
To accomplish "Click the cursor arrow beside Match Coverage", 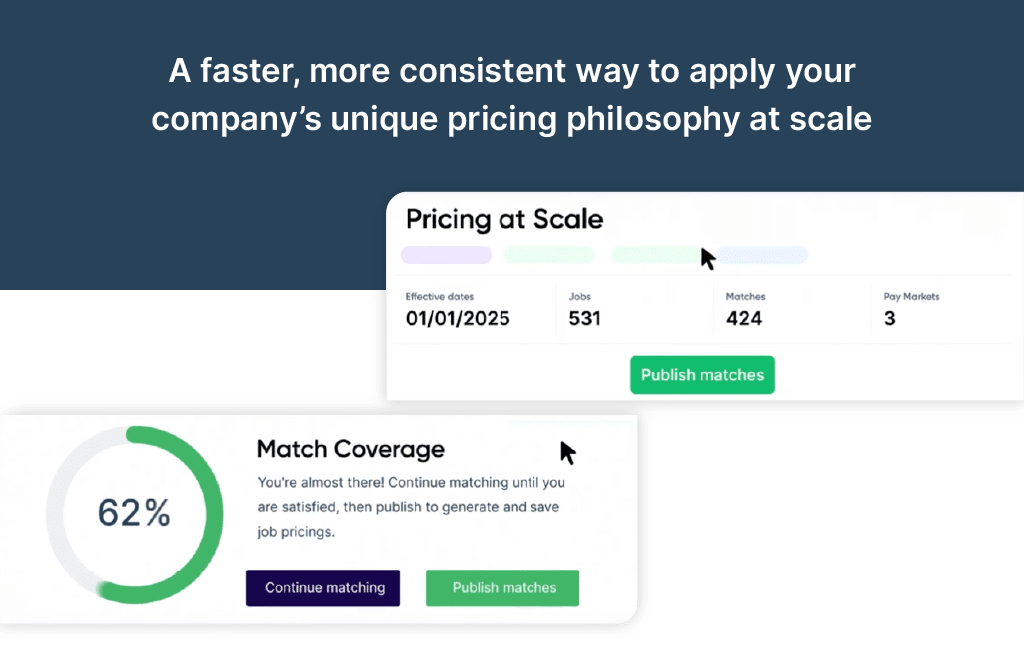I will click(568, 453).
